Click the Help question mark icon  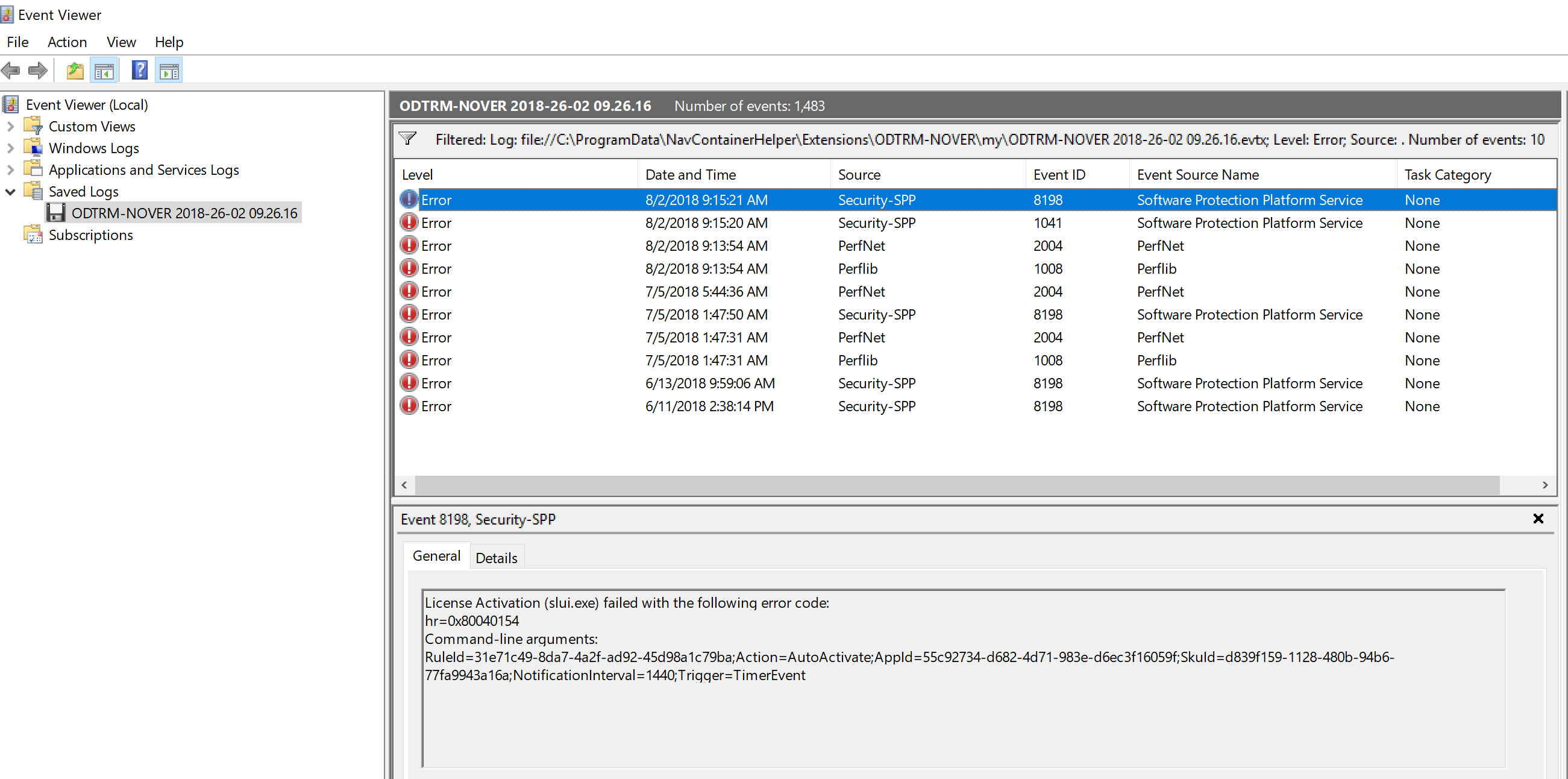coord(139,69)
